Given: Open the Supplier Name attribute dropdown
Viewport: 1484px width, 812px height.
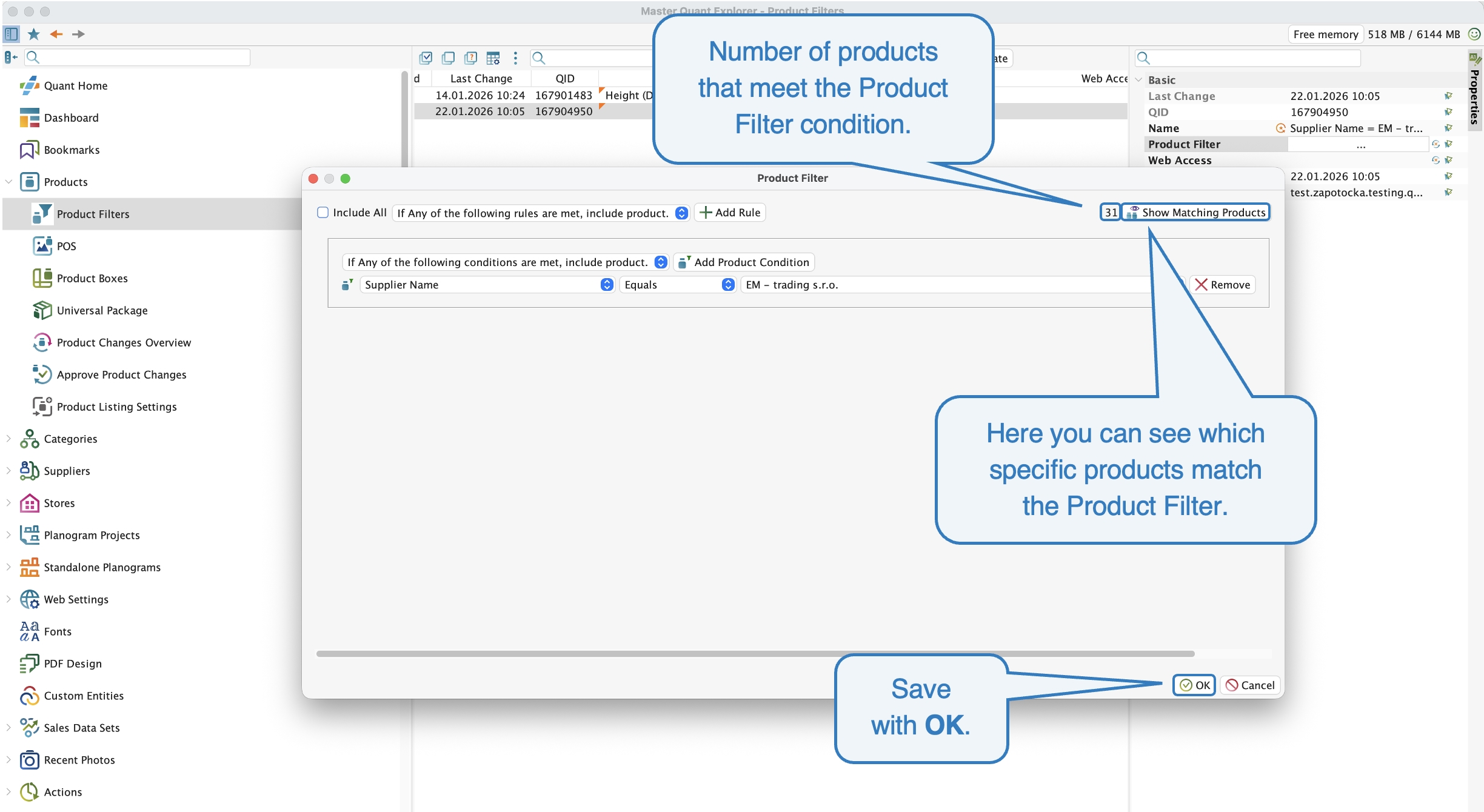Looking at the screenshot, I should point(487,284).
